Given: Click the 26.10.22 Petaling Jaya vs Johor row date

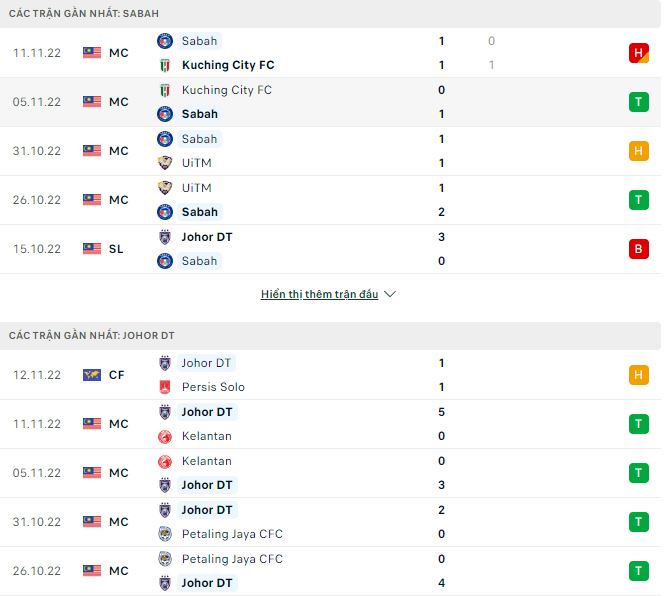Looking at the screenshot, I should point(37,571).
